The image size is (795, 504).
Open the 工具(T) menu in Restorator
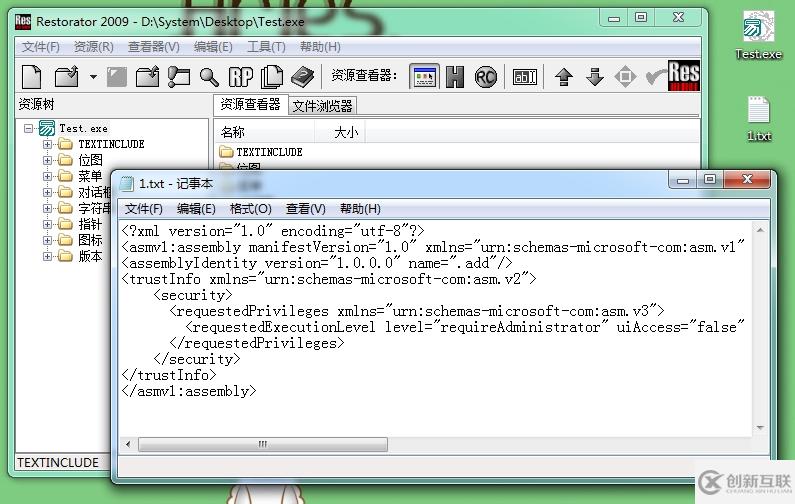(x=266, y=47)
